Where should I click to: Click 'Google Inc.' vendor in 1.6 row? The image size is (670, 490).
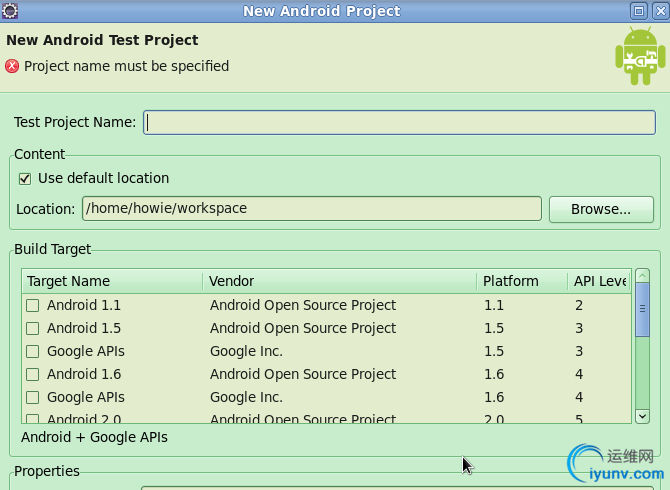coord(246,398)
